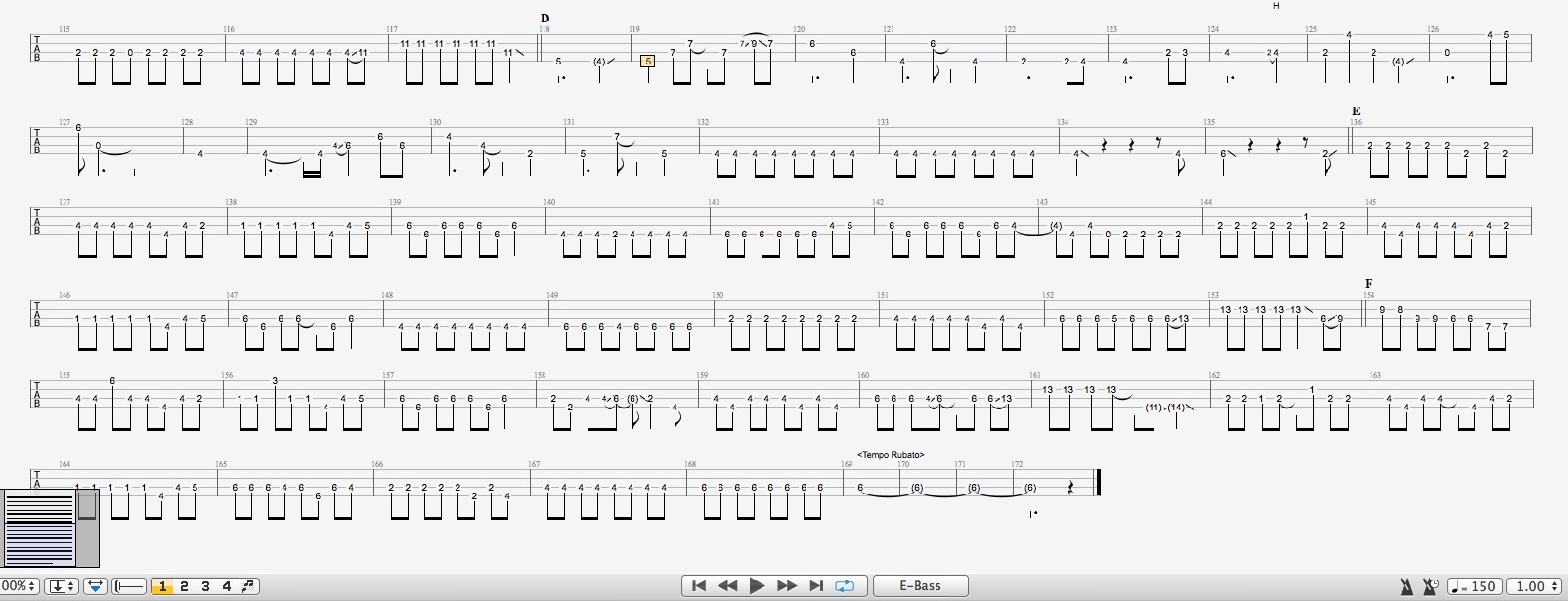Open the E-Bass track selector
Viewport: 1568px width, 601px height.
coord(921,586)
